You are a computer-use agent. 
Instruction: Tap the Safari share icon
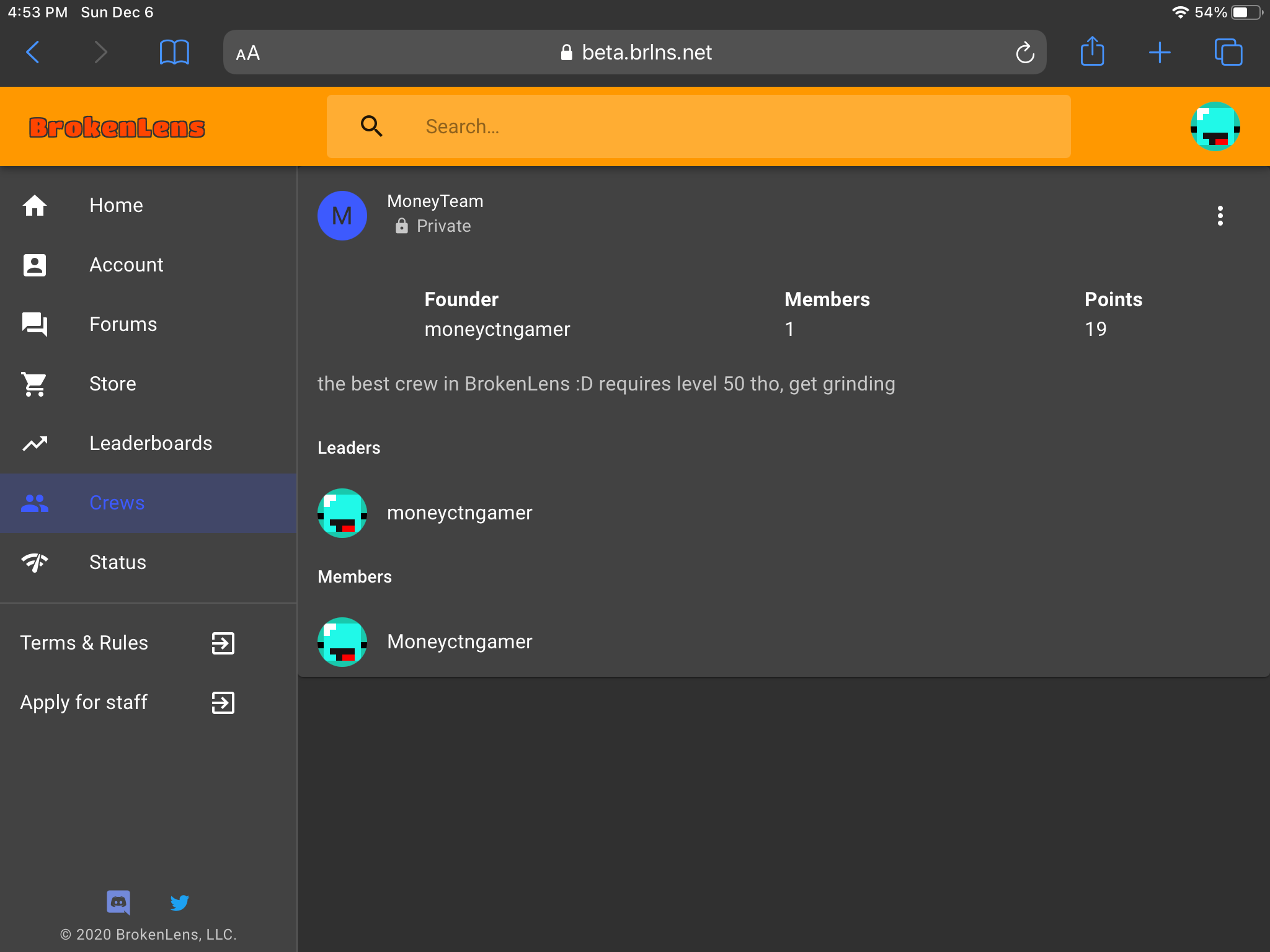coord(1092,51)
